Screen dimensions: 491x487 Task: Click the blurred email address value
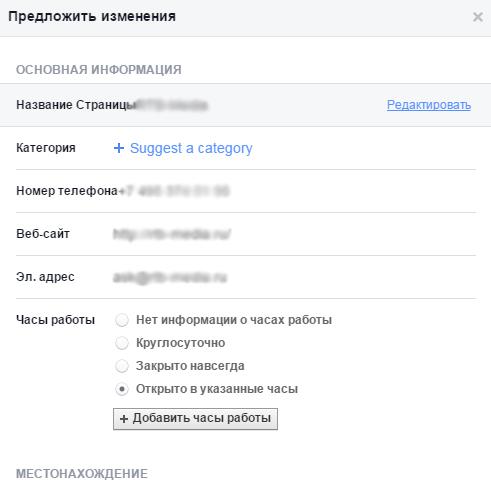170,277
